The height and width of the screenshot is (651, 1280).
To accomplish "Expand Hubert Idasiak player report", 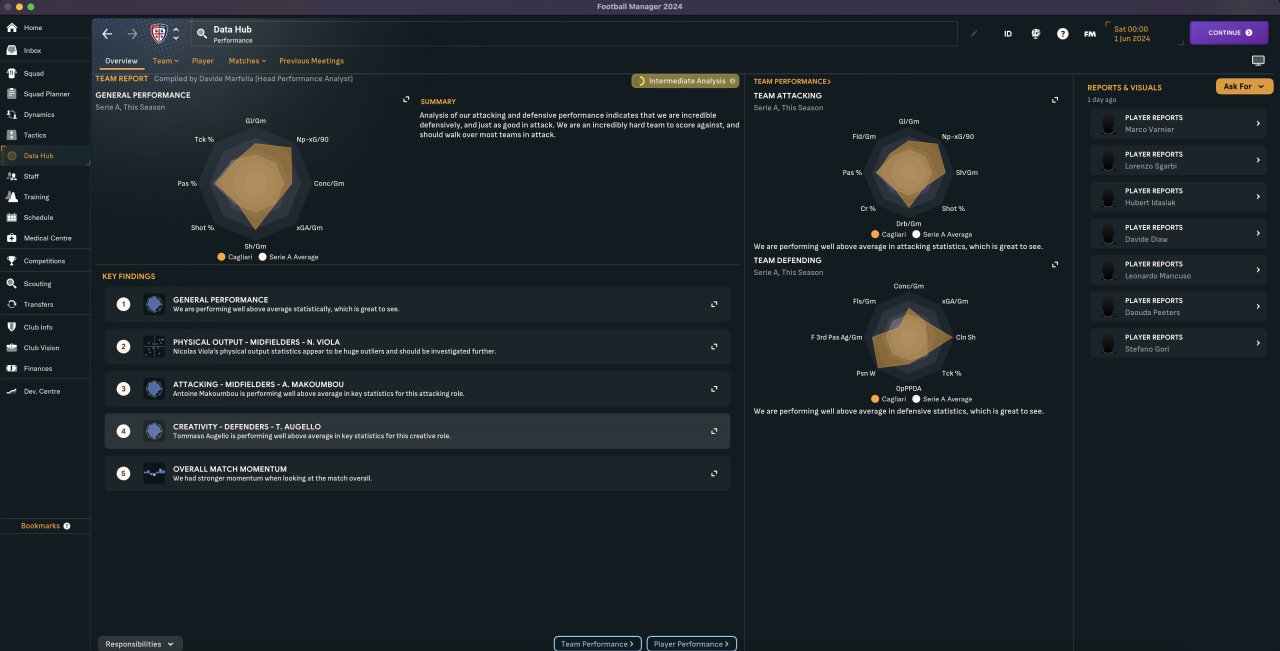I will tap(1258, 197).
